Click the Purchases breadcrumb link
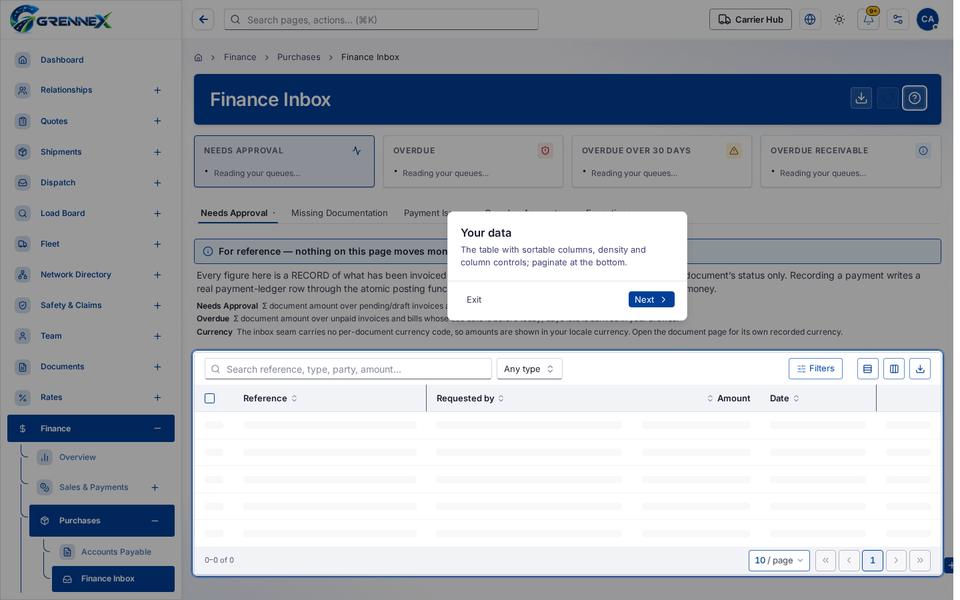The width and height of the screenshot is (960, 600). pos(298,57)
